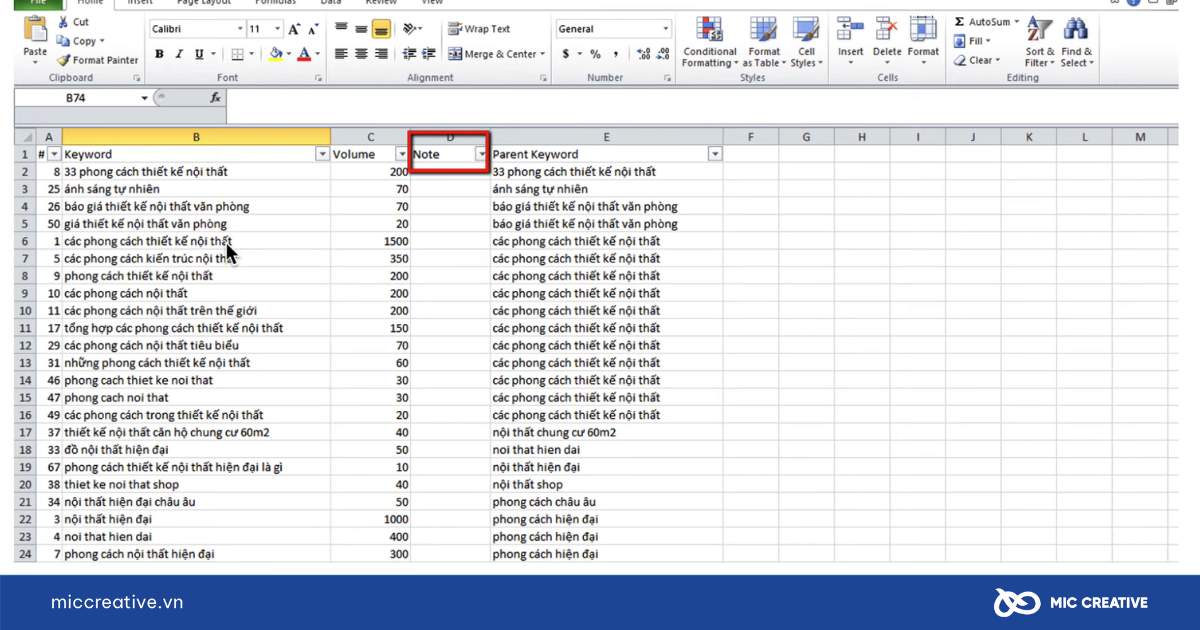Select row 6 header

25,241
